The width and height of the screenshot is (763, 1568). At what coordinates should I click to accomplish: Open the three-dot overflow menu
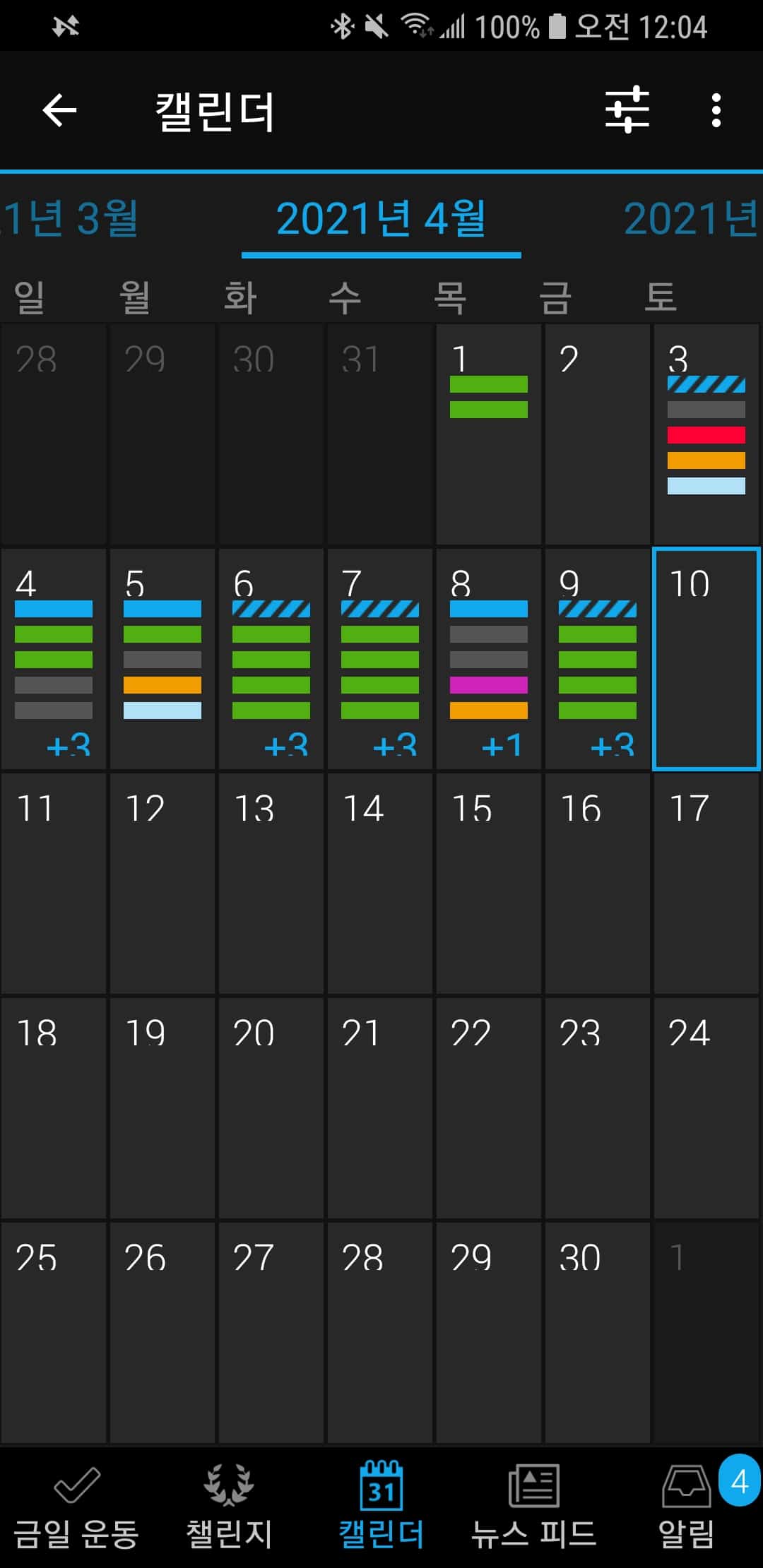point(716,110)
